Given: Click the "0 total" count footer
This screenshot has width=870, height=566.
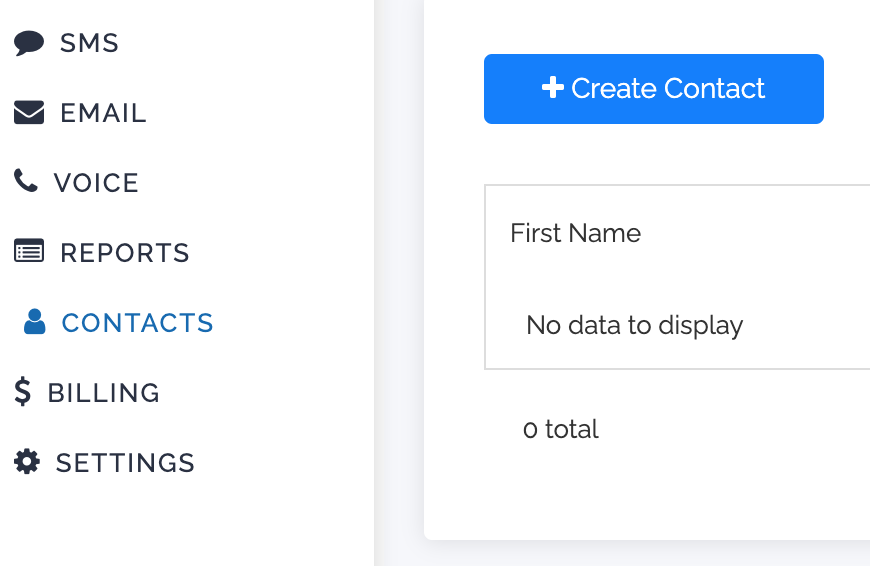Looking at the screenshot, I should click(561, 429).
